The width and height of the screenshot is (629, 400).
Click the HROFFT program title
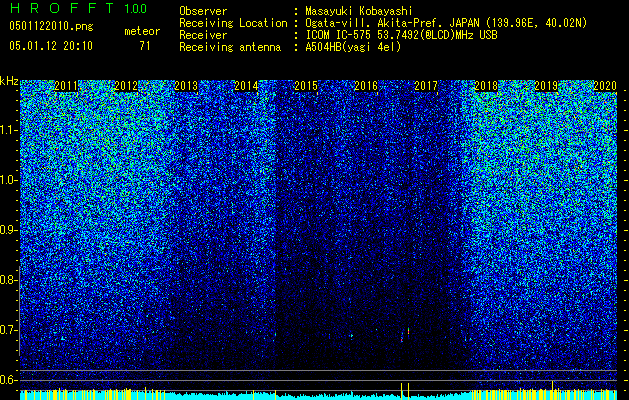62,8
